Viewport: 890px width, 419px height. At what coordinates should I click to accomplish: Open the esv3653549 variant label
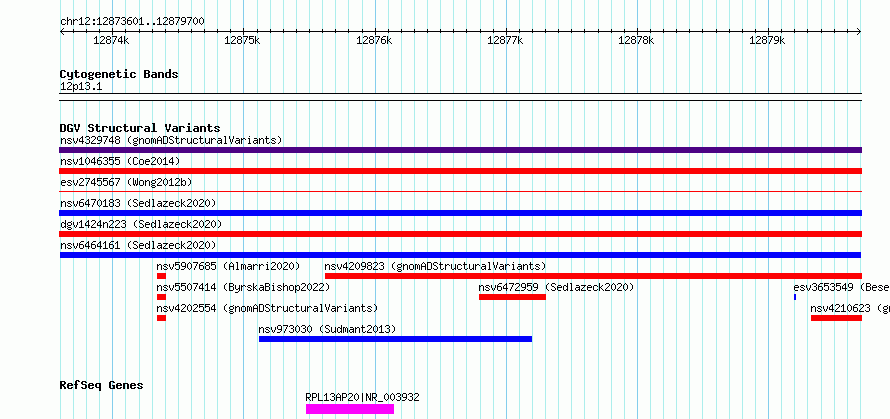click(x=841, y=287)
